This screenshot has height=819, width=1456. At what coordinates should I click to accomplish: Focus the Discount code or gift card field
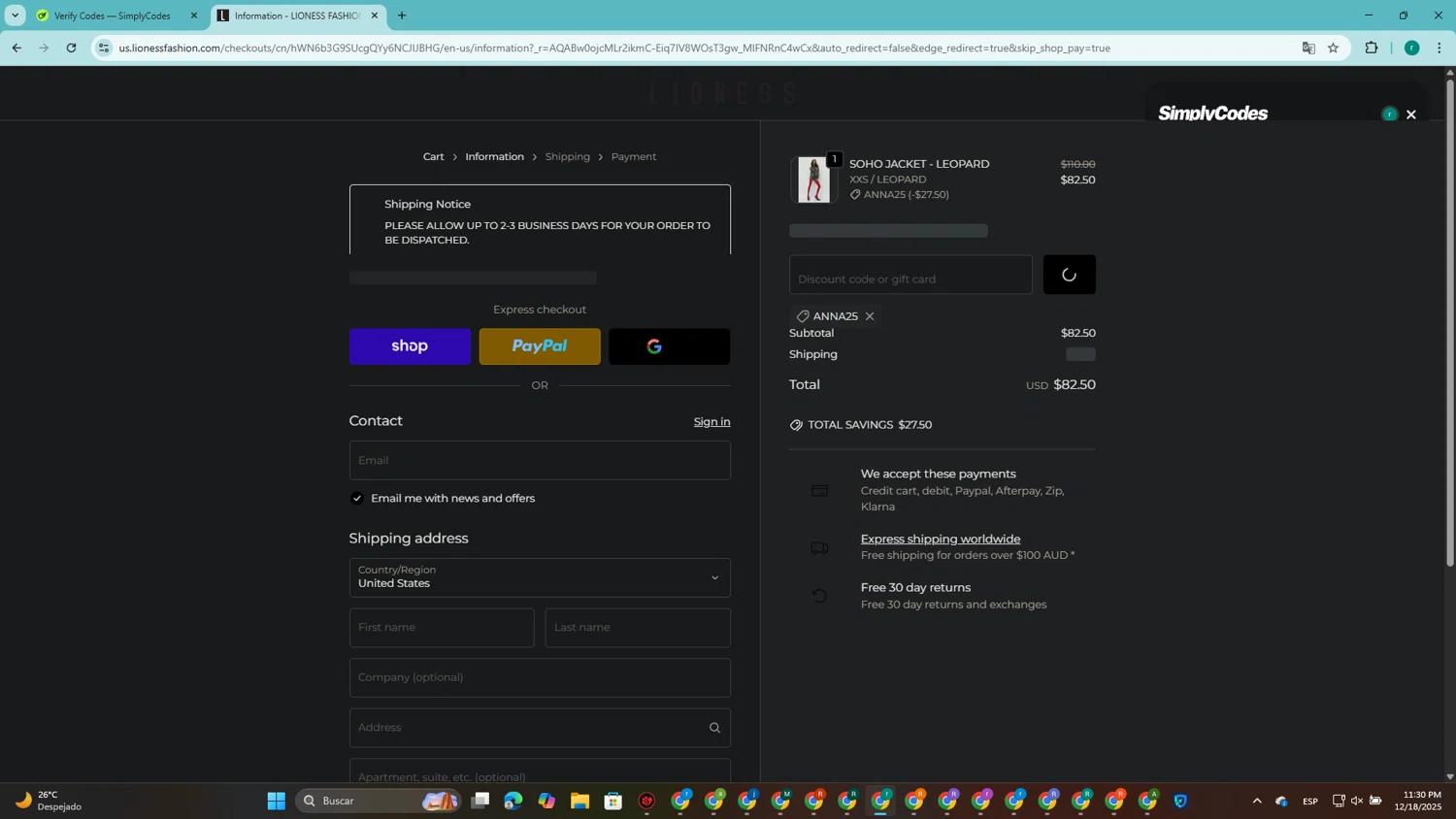click(910, 275)
